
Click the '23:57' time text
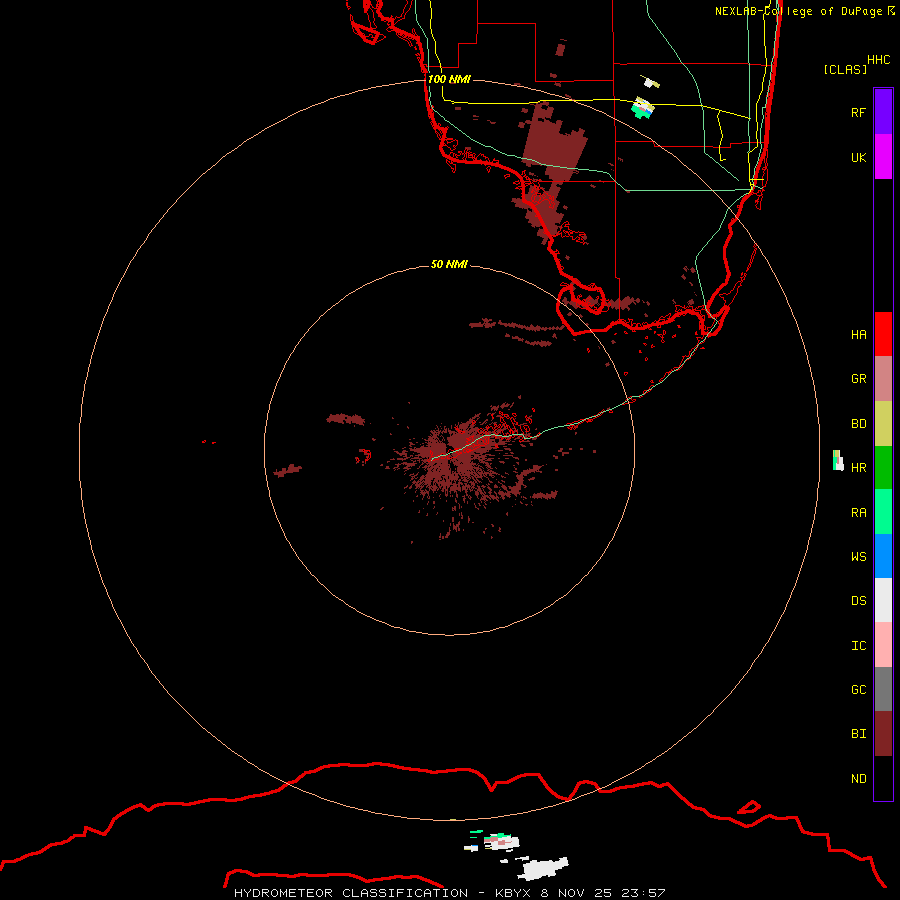[643, 893]
